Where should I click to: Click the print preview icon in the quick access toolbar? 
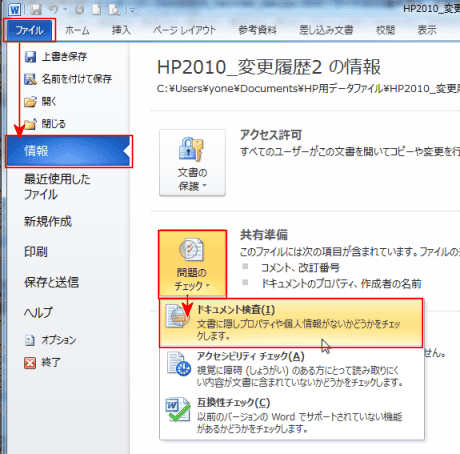[x=114, y=10]
